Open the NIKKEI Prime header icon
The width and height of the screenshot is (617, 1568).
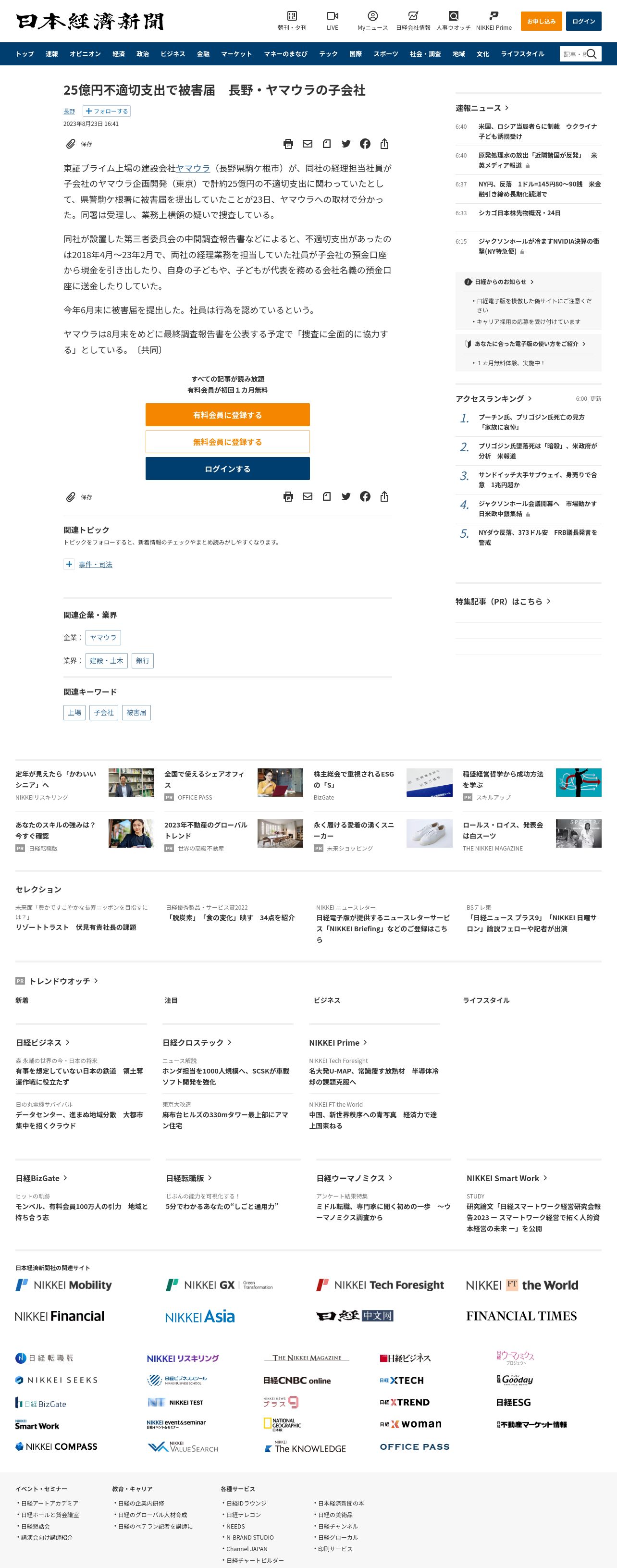(494, 16)
